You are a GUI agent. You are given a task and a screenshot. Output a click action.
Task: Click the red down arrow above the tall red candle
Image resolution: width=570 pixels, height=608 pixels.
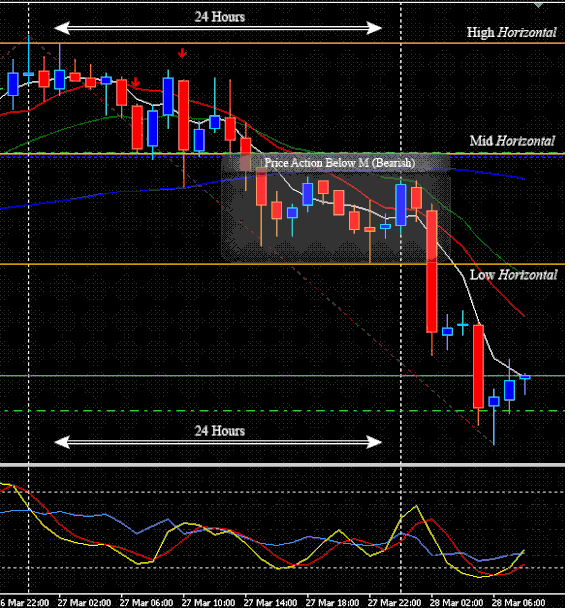pos(182,53)
